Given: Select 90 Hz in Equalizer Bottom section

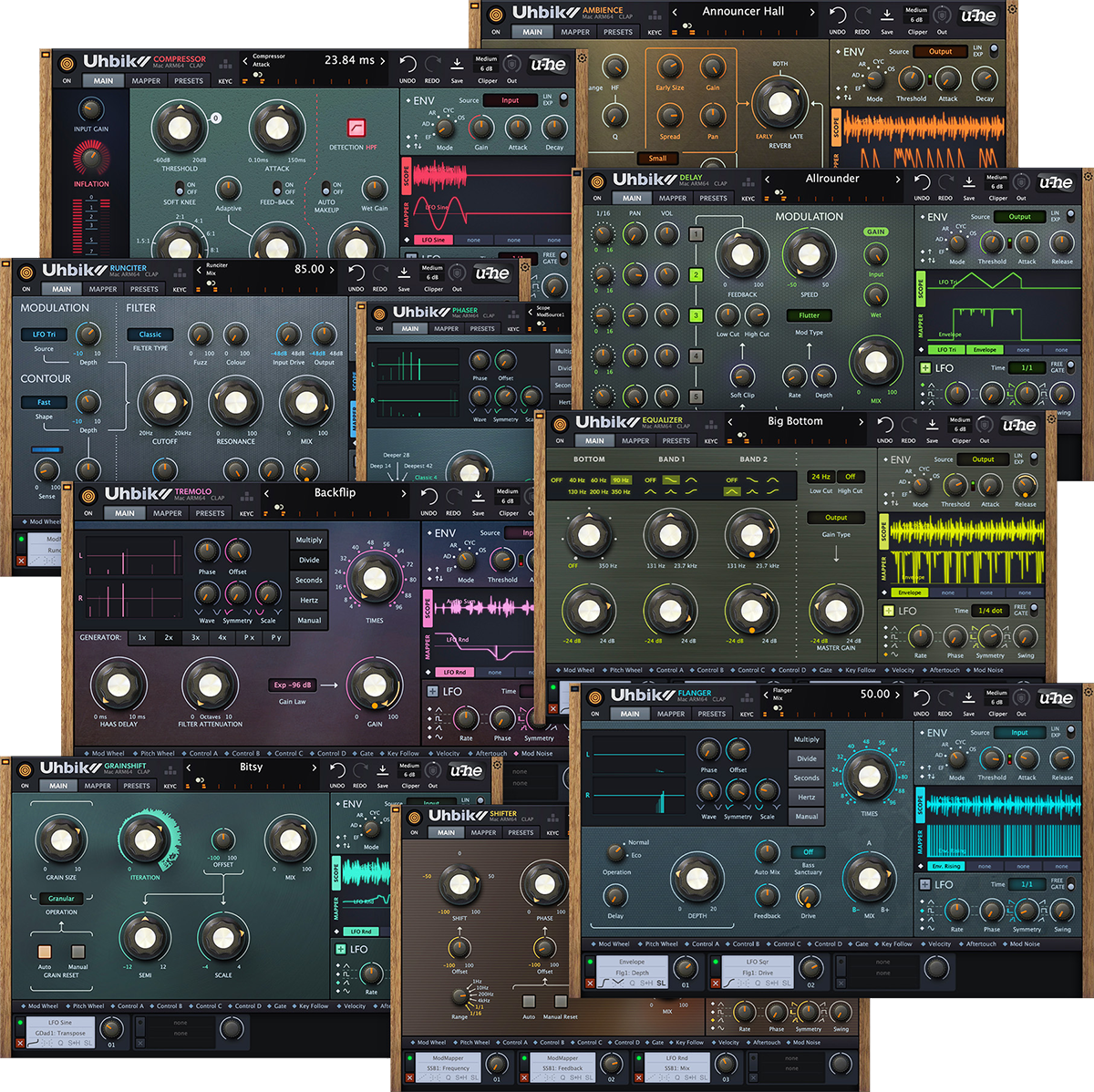Looking at the screenshot, I should (x=621, y=479).
